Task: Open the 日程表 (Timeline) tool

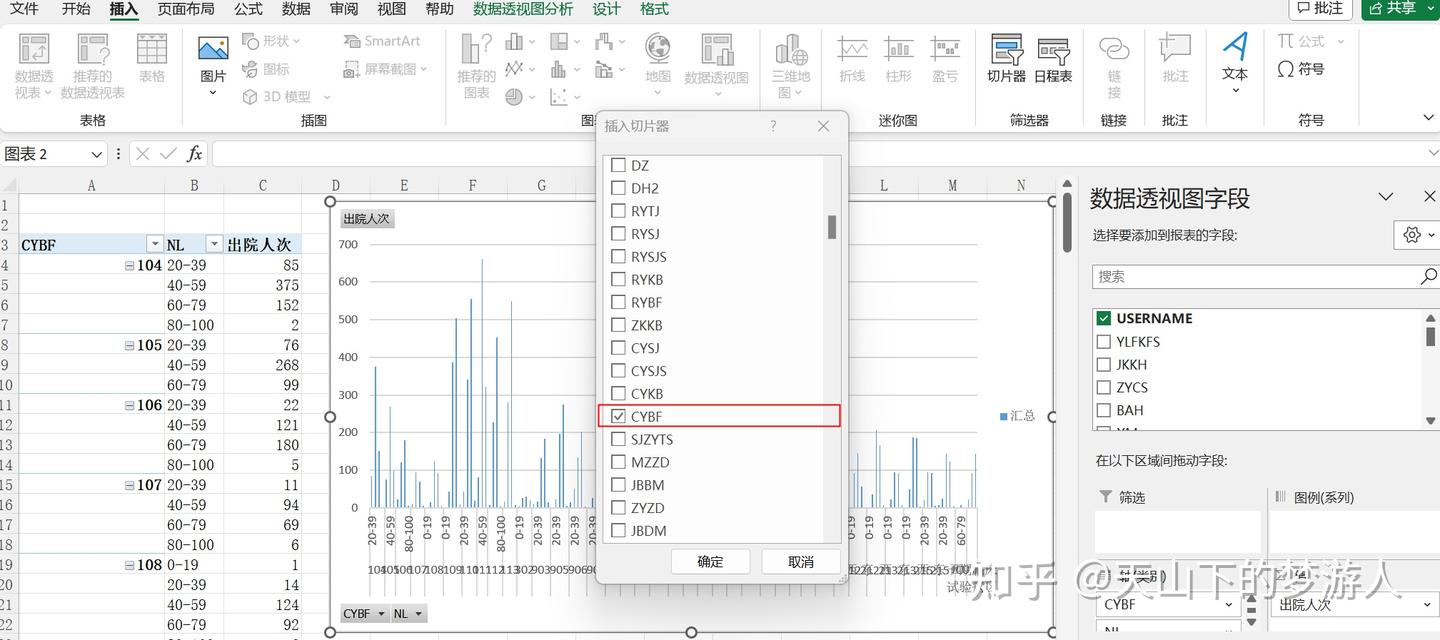Action: [1053, 59]
